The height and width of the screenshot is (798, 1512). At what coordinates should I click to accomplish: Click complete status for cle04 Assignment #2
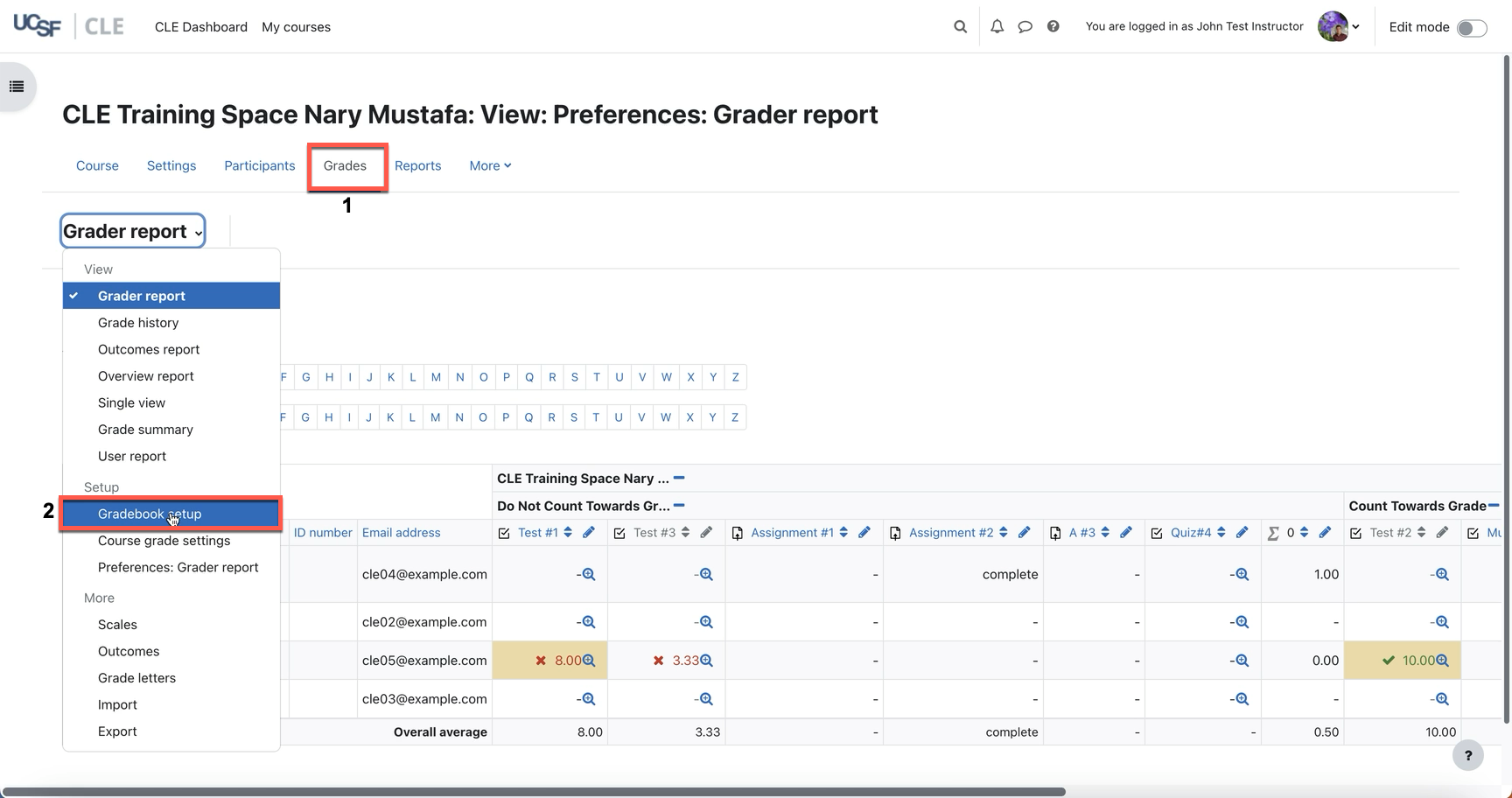pos(1010,574)
